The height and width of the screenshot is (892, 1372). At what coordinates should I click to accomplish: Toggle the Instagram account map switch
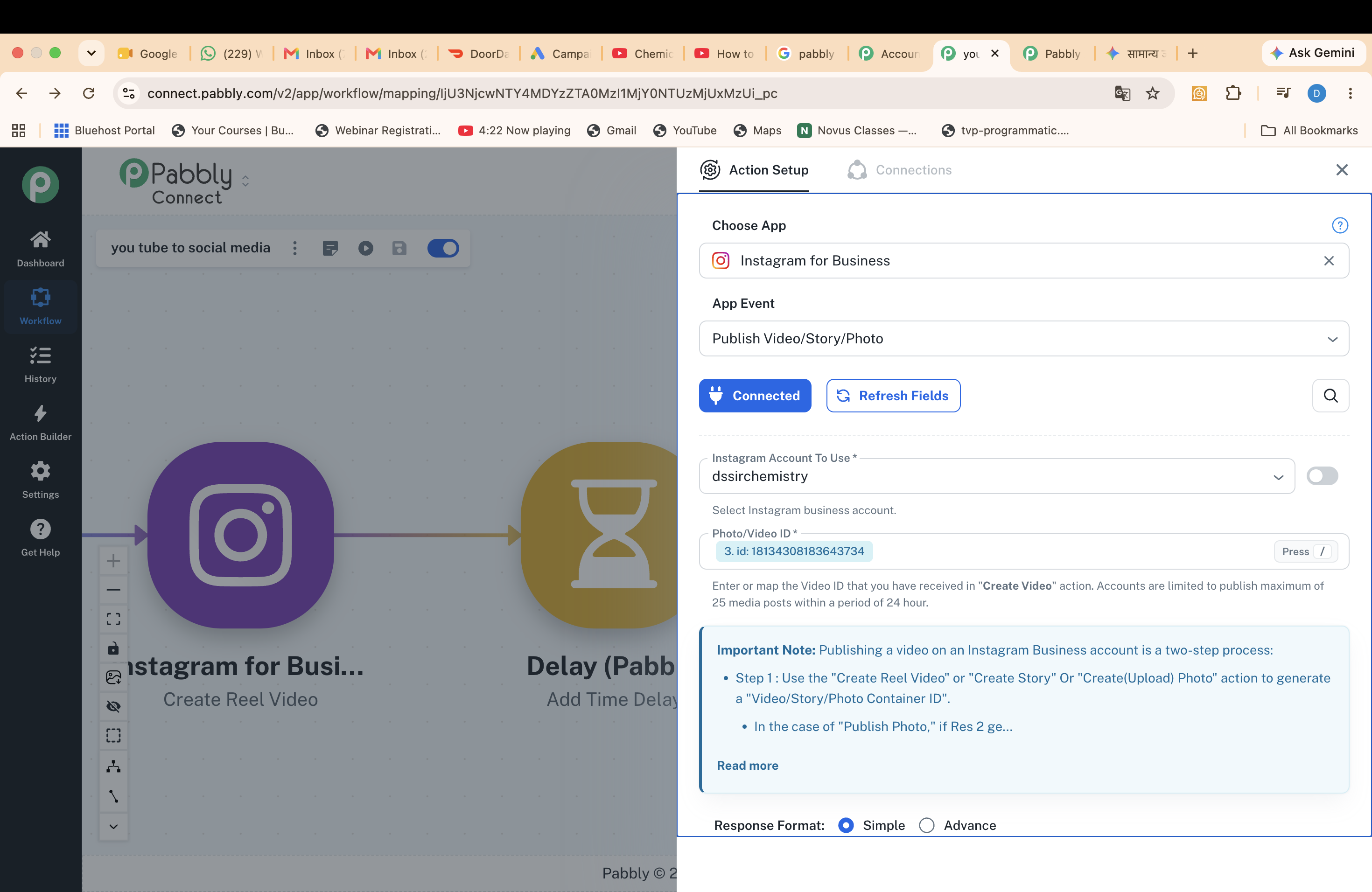pyautogui.click(x=1322, y=476)
